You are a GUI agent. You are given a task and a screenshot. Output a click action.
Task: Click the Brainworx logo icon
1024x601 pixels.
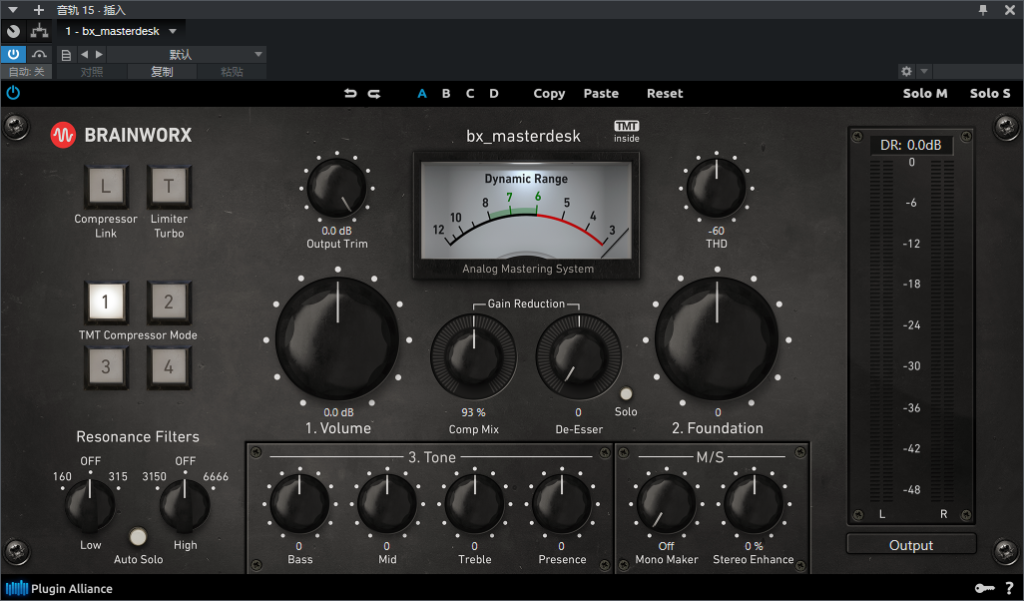(63, 135)
